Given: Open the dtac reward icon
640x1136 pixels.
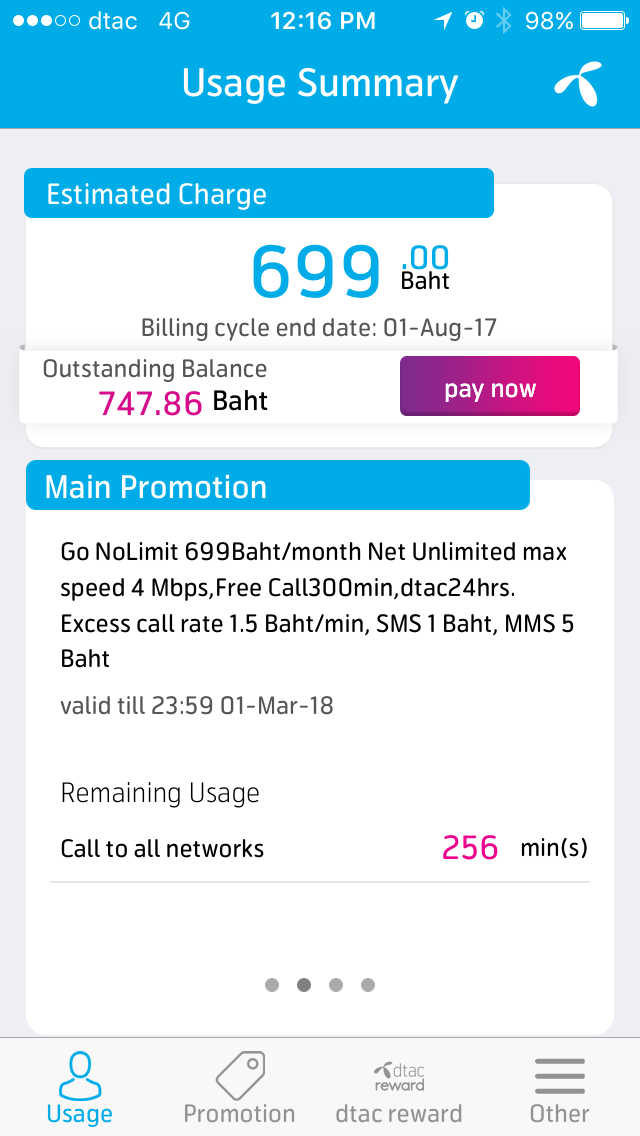Looking at the screenshot, I should click(399, 1076).
